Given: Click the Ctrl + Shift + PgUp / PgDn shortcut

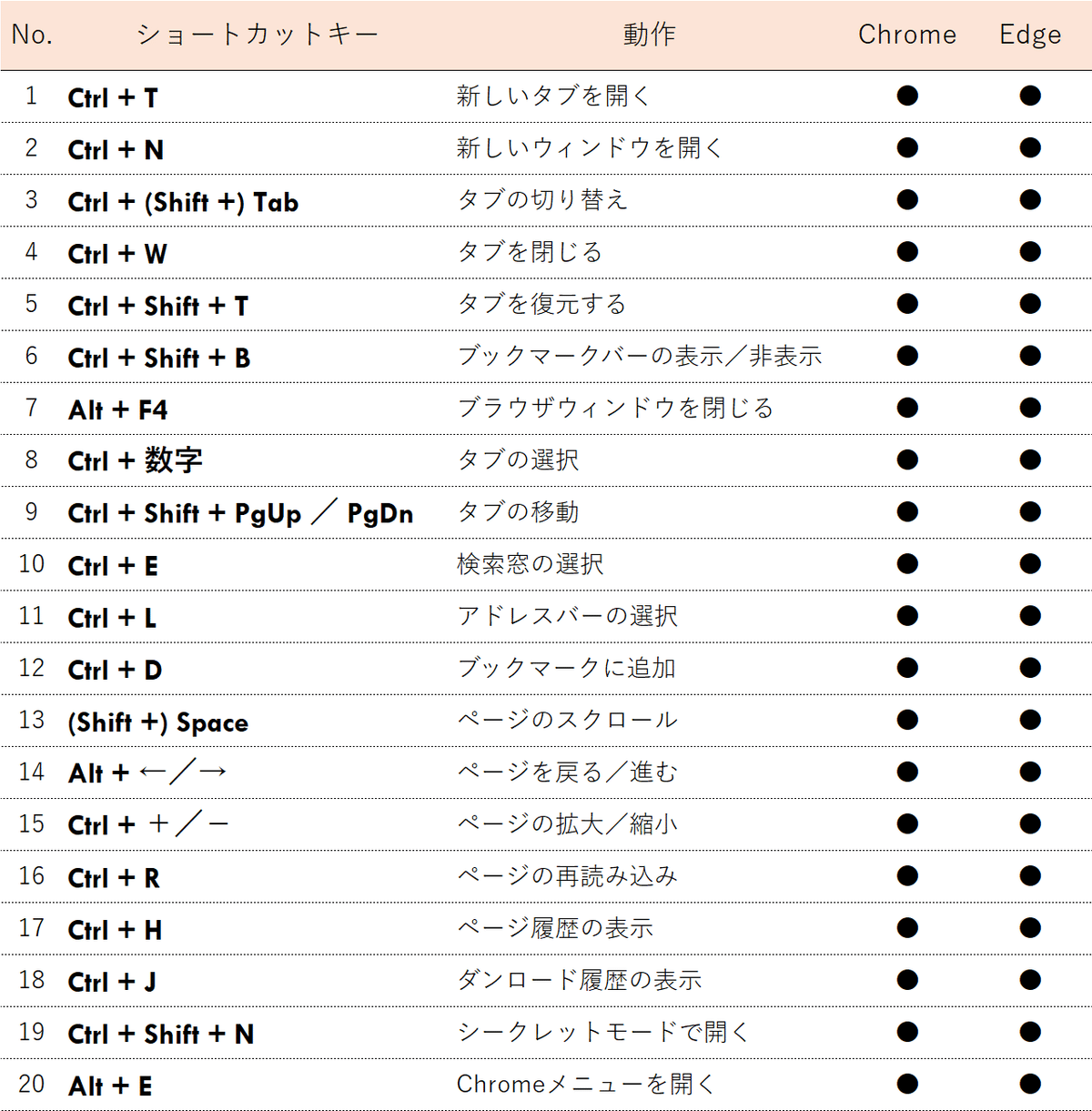Looking at the screenshot, I should click(240, 513).
